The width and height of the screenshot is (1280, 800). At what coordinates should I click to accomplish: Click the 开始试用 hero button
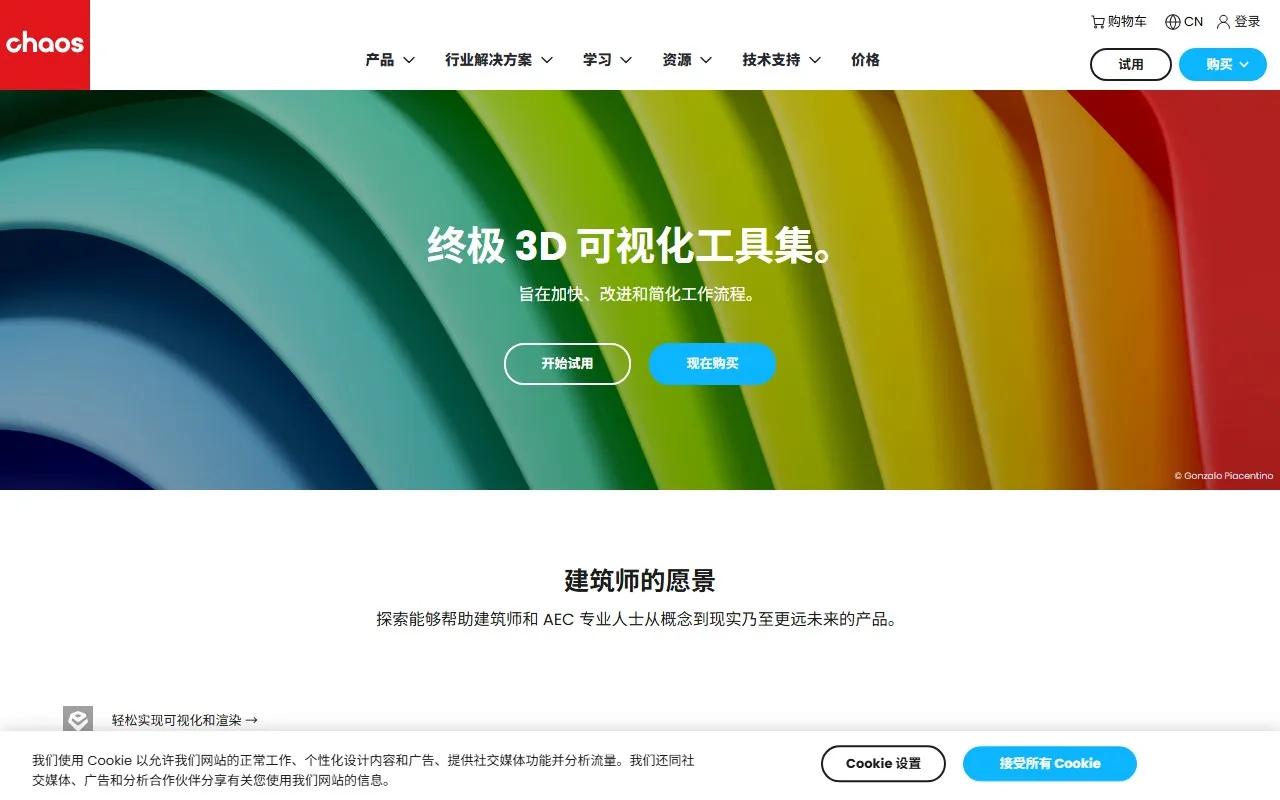coord(567,364)
